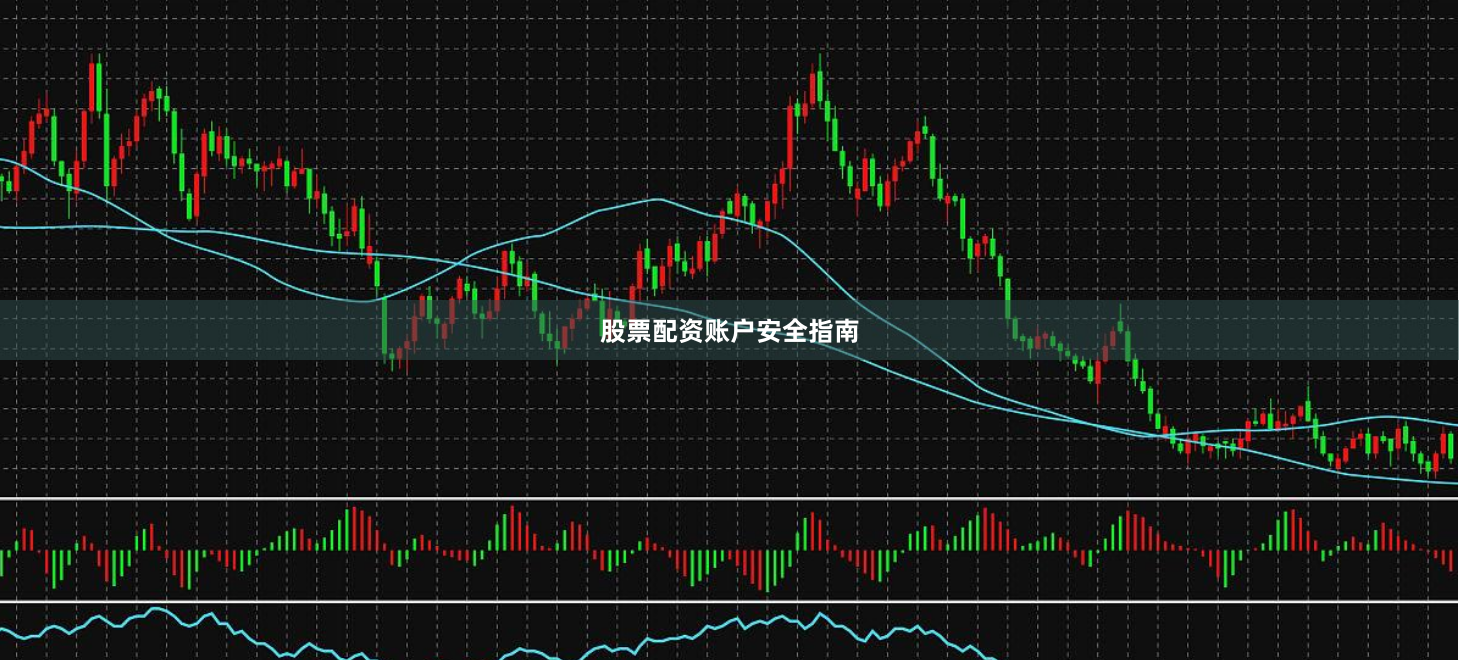This screenshot has height=660, width=1459.
Task: Click the tallest green histogram bar in the left cluster
Action: point(347,528)
